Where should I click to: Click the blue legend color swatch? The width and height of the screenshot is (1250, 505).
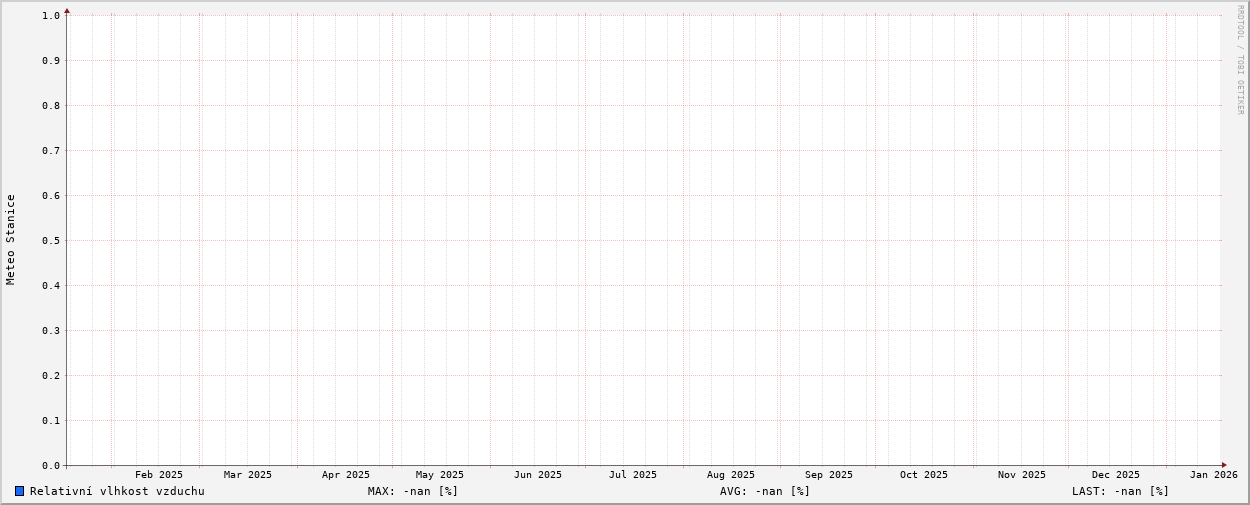(x=19, y=491)
